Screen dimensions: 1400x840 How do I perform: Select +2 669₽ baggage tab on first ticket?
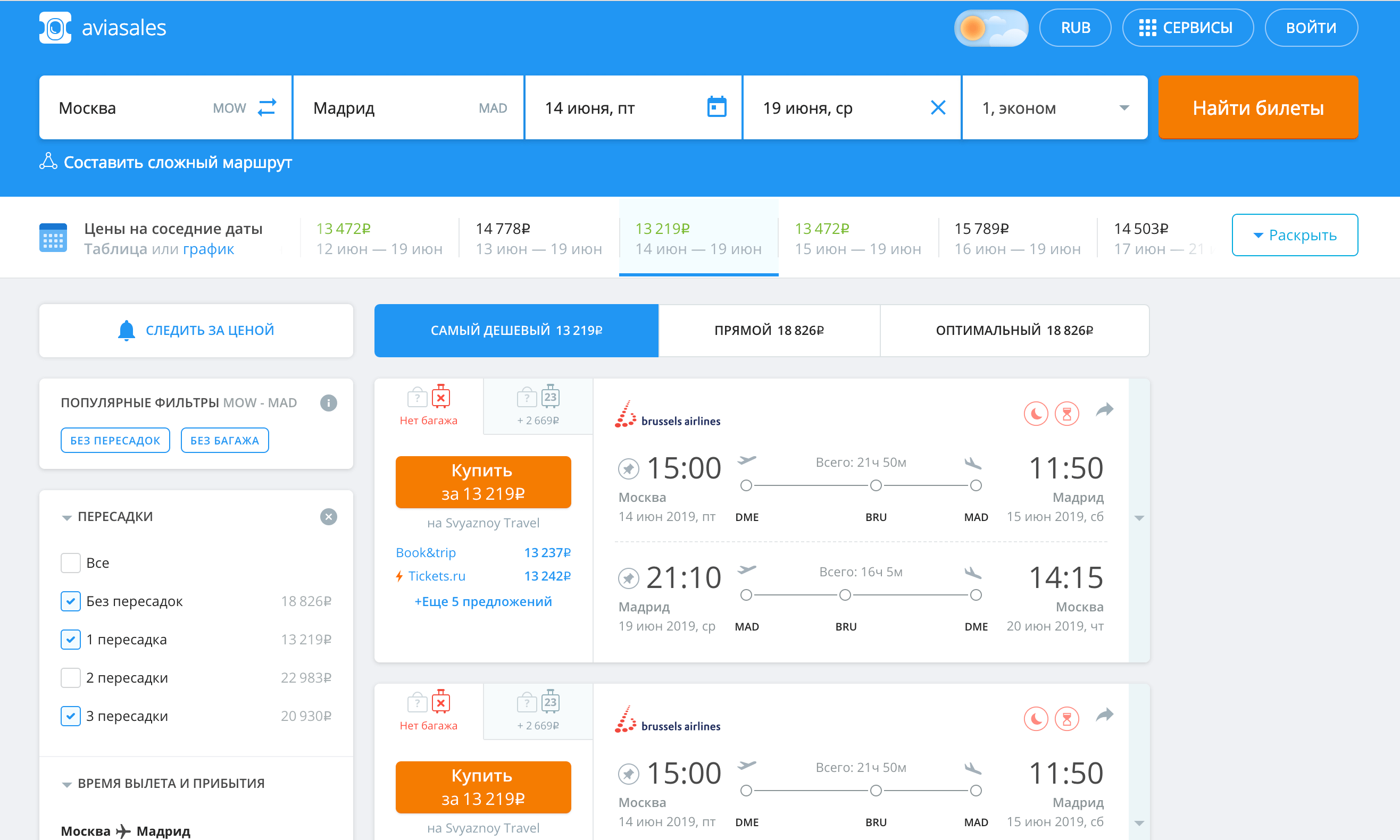click(538, 406)
